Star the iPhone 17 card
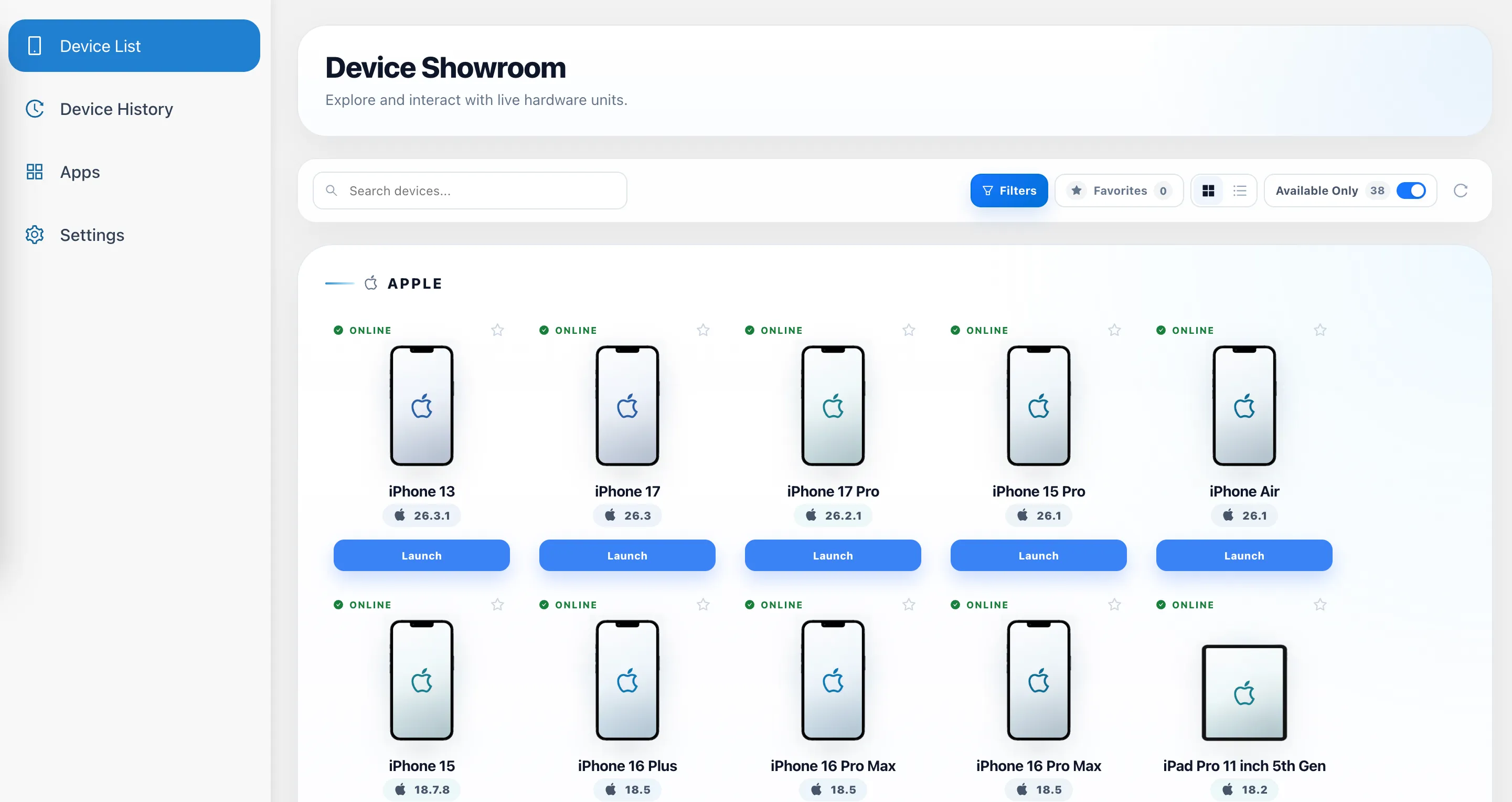 (703, 330)
